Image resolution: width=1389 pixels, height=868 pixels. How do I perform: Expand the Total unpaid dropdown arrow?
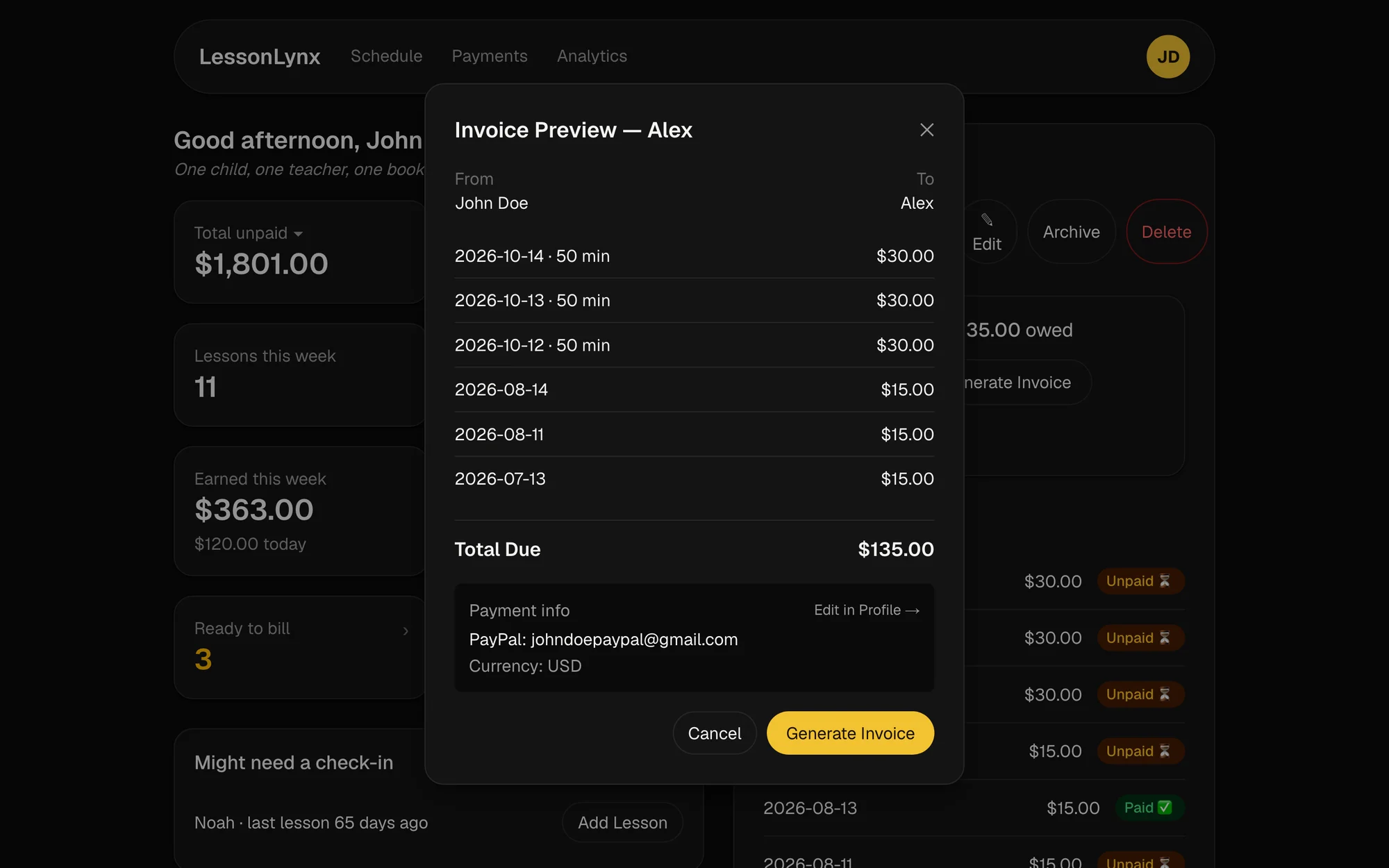(299, 234)
